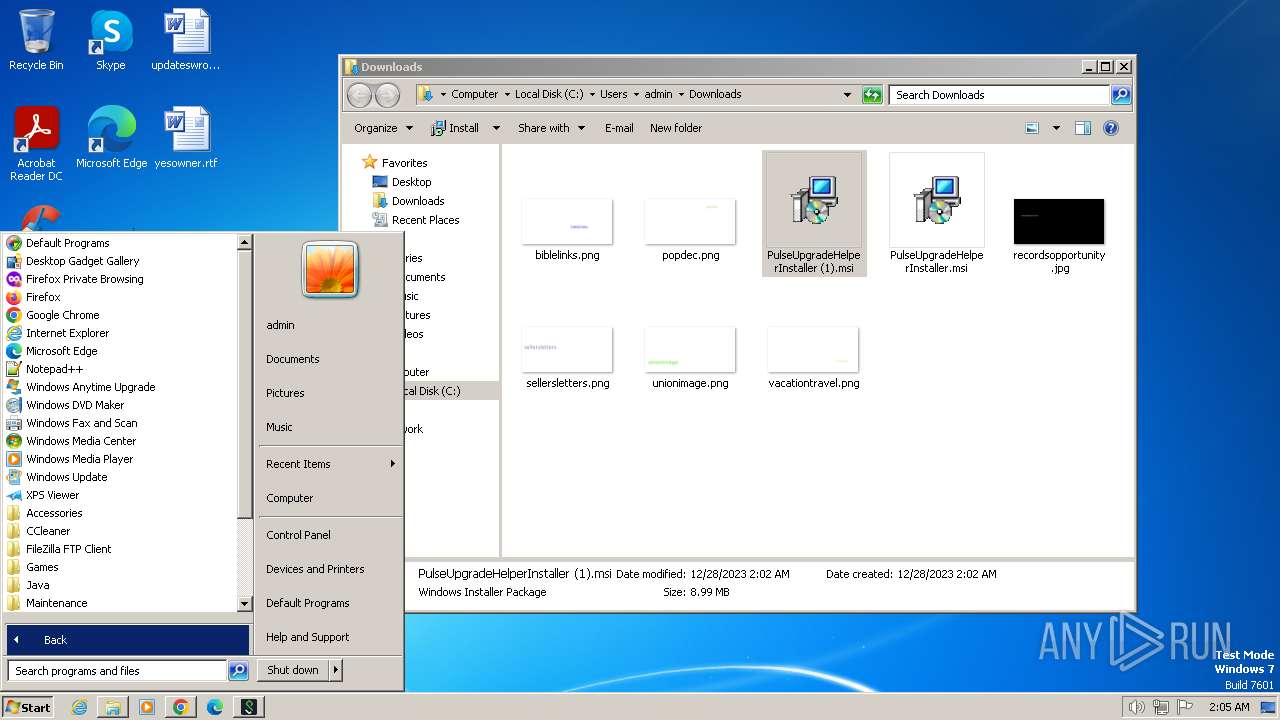Viewport: 1280px width, 720px height.
Task: Launch Google Chrome from programs list
Action: tap(62, 315)
